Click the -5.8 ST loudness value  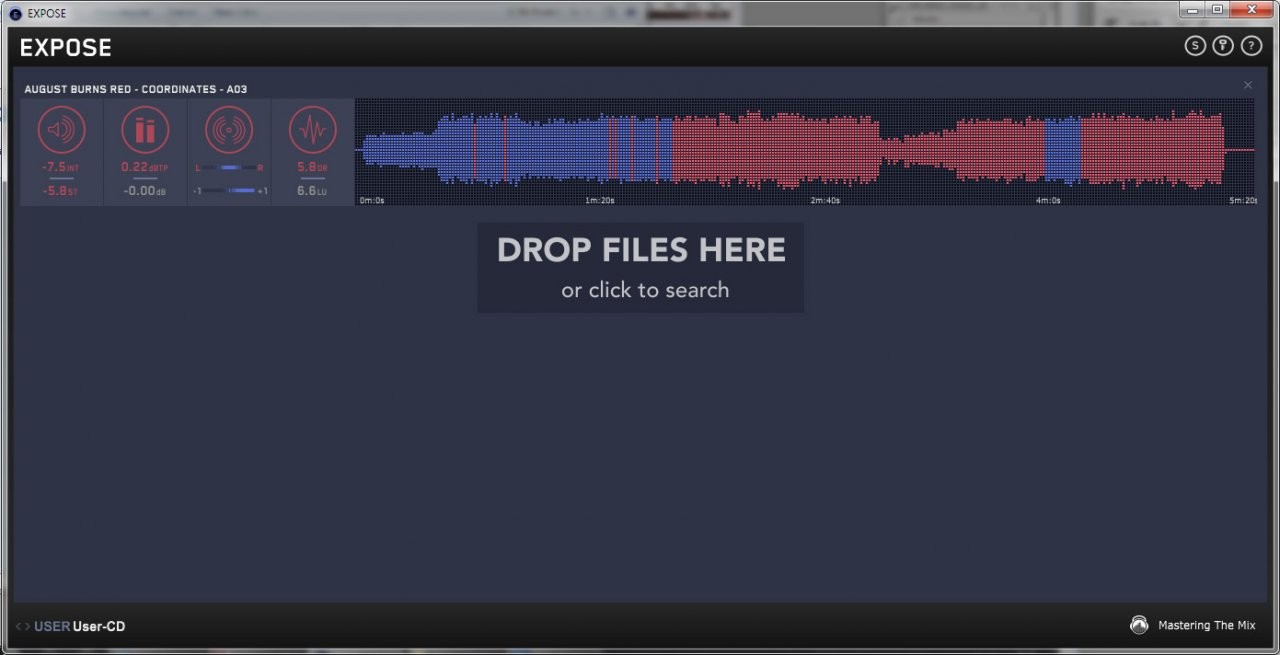point(61,190)
